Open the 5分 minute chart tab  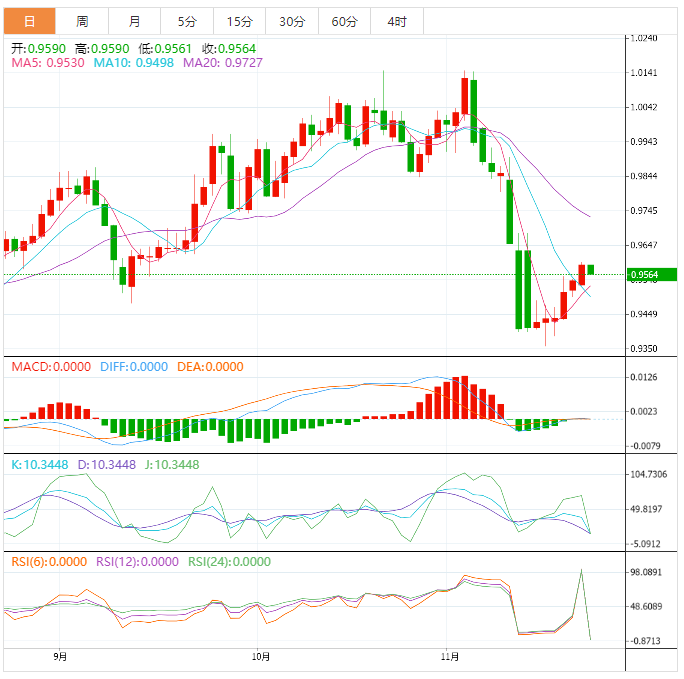[x=187, y=21]
